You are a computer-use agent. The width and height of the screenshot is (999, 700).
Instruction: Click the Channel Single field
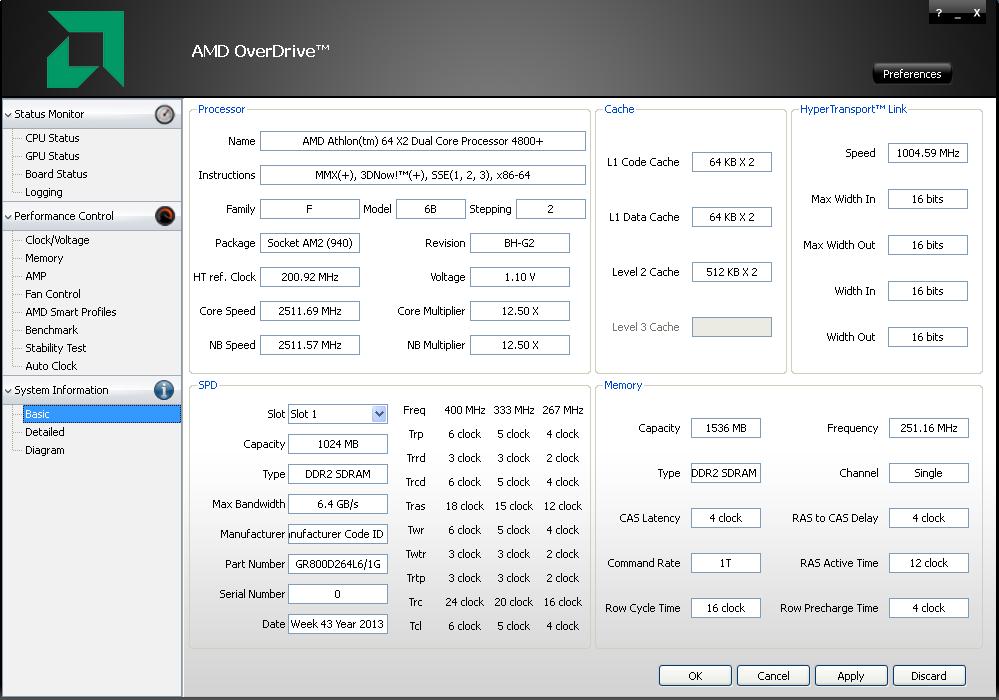tap(929, 473)
